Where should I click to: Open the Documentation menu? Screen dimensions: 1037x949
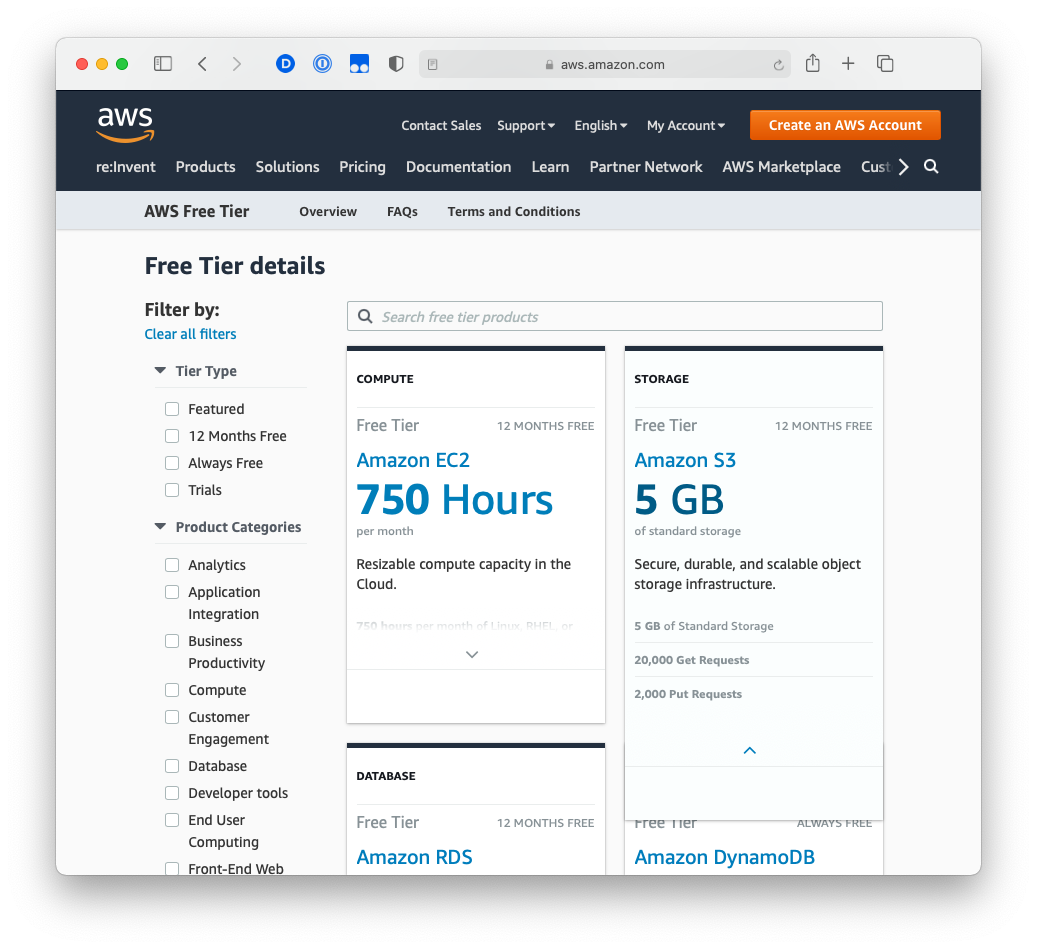tap(458, 167)
